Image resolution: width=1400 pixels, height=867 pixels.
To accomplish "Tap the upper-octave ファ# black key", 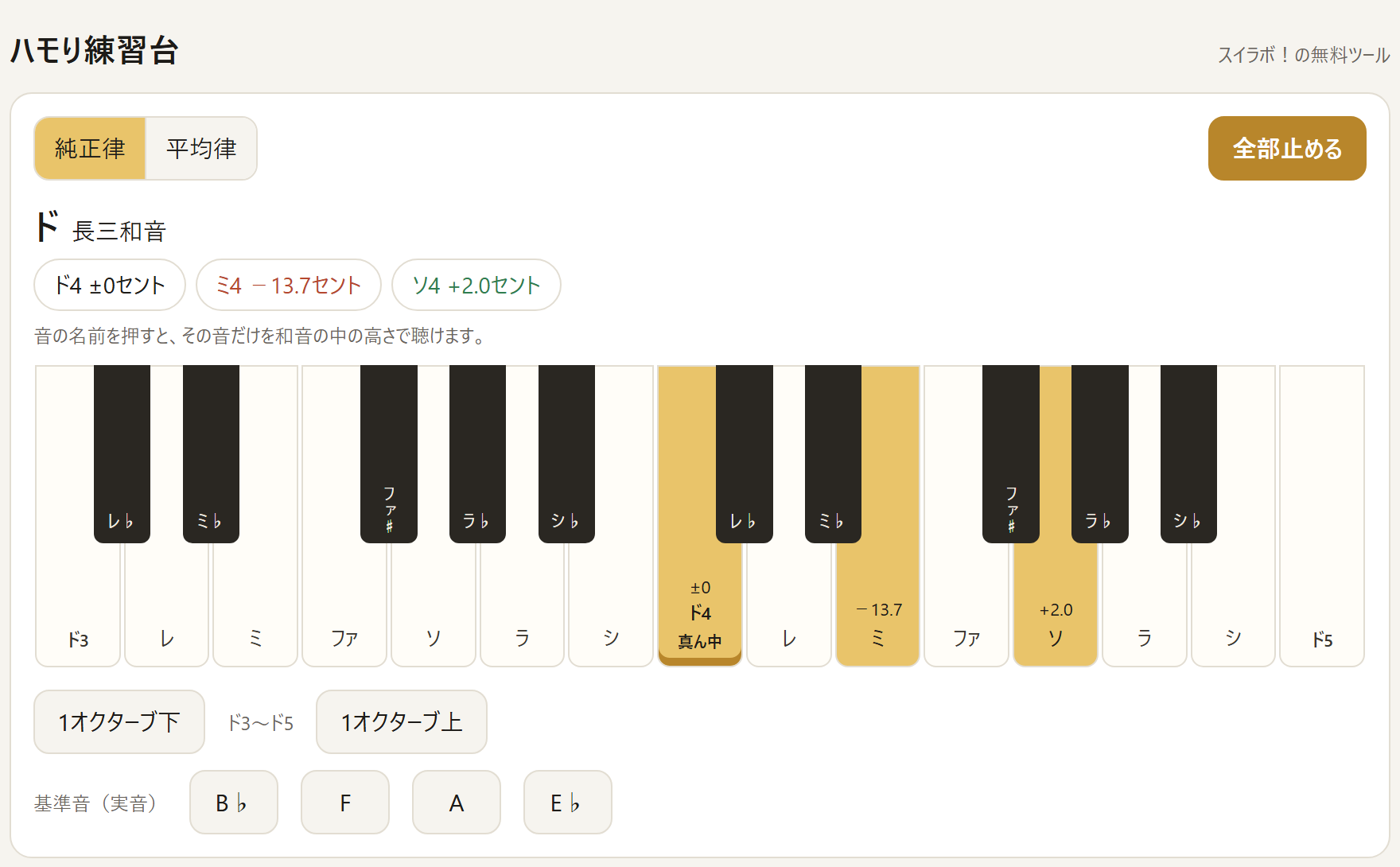I will pos(1011,453).
